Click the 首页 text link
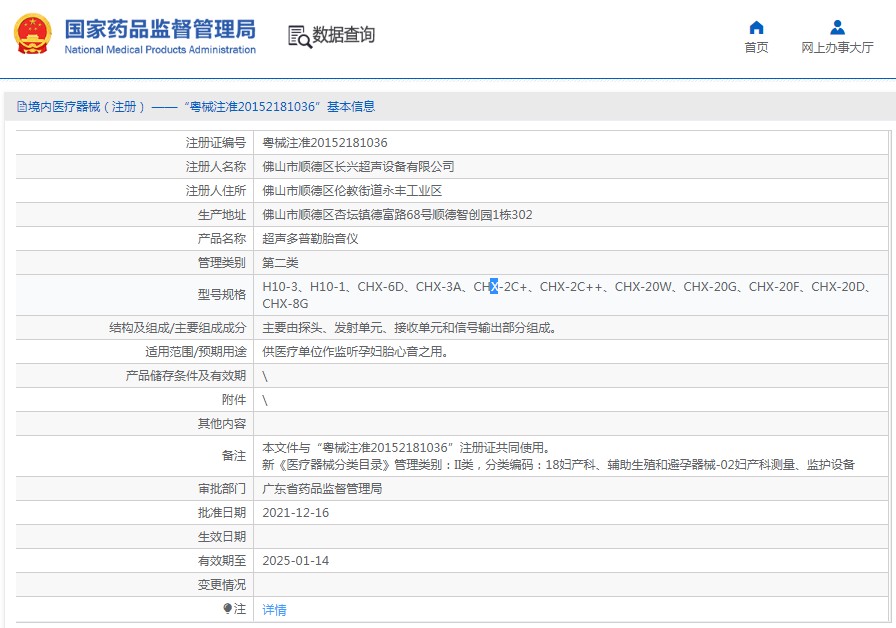 [x=756, y=47]
